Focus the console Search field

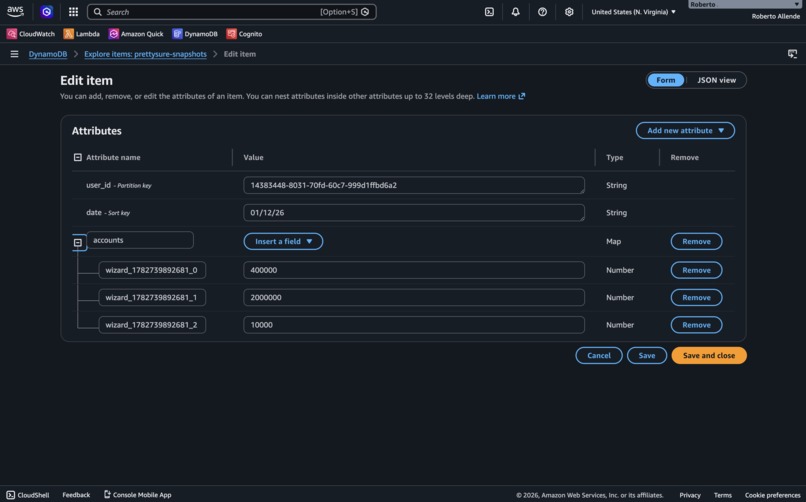[231, 12]
